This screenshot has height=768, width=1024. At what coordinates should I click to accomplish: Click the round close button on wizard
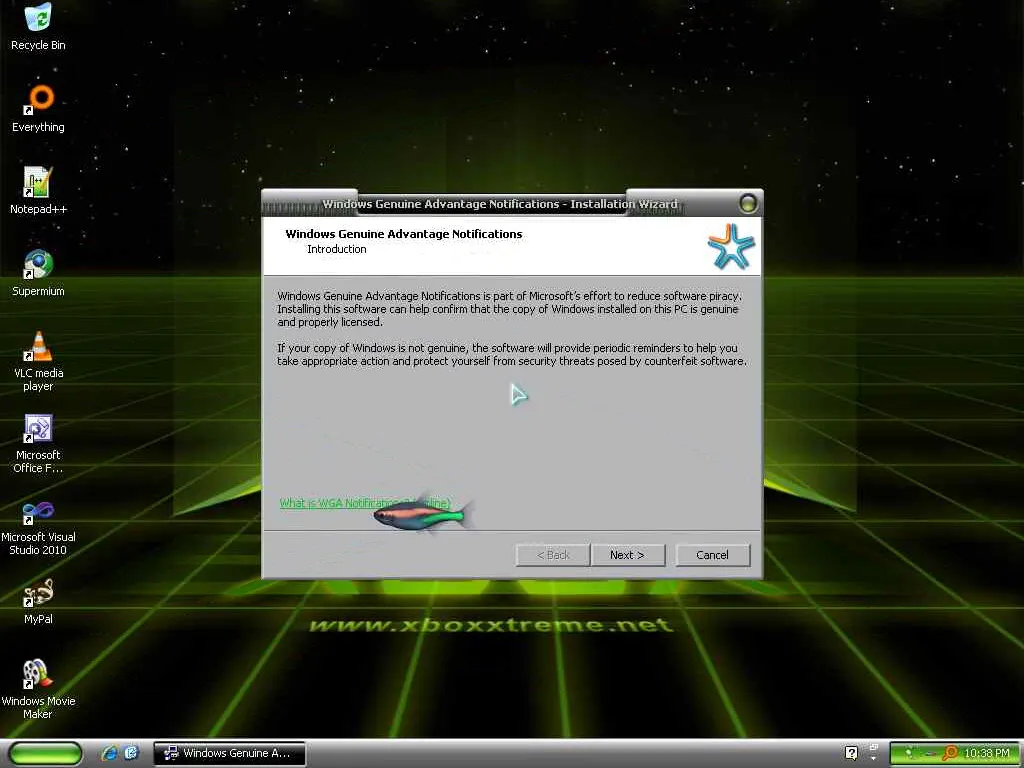(x=748, y=203)
